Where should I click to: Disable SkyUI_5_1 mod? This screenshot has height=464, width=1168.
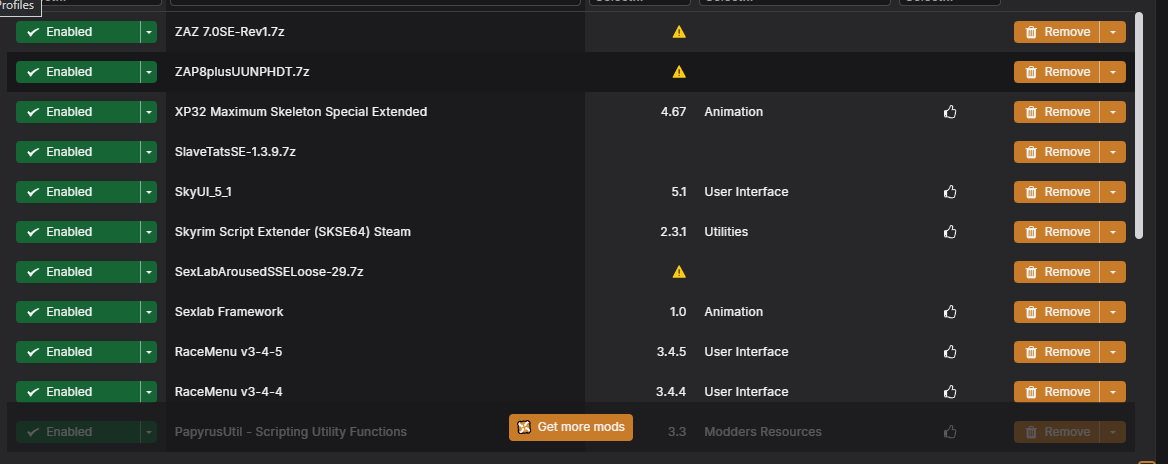(x=77, y=192)
